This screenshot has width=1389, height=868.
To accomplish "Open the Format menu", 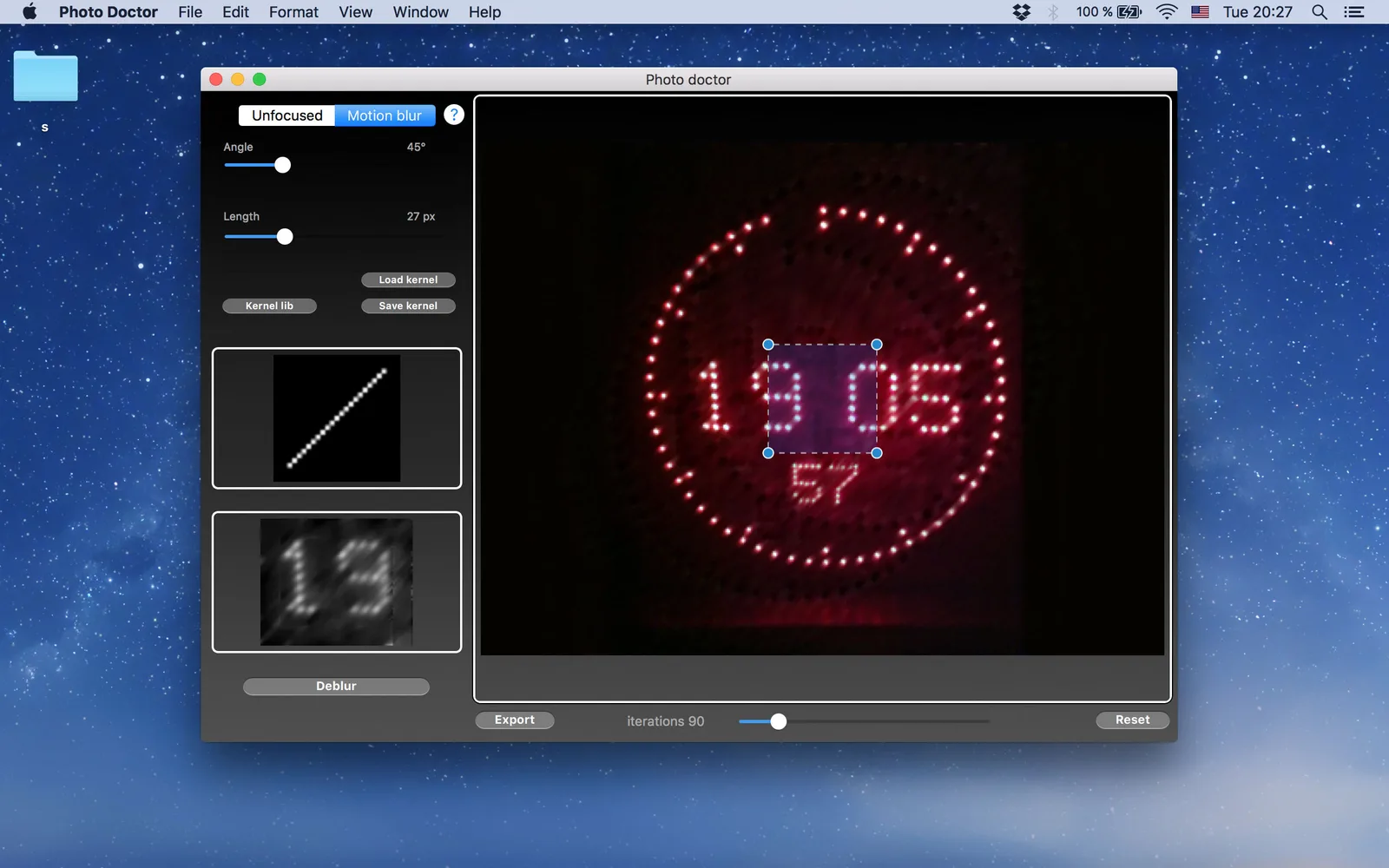I will coord(293,12).
